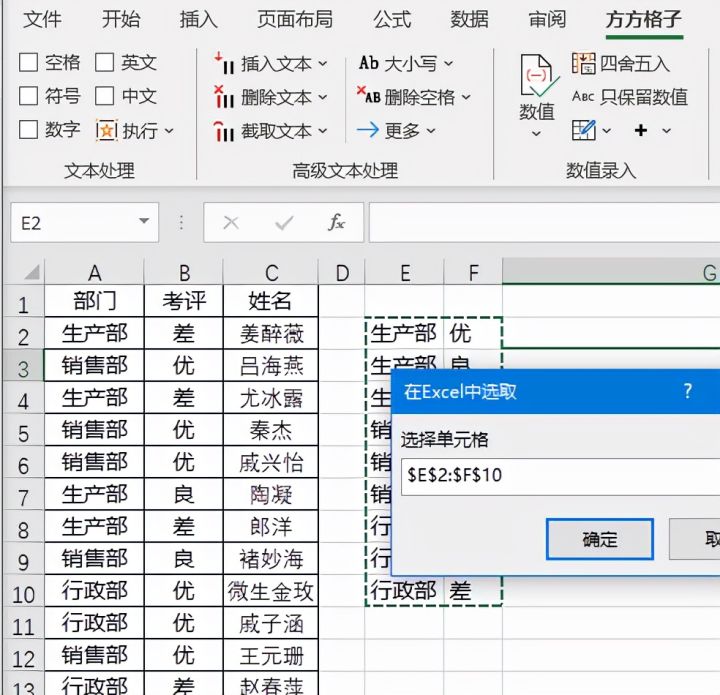
Task: Check the 英文 checkbox
Action: click(104, 62)
